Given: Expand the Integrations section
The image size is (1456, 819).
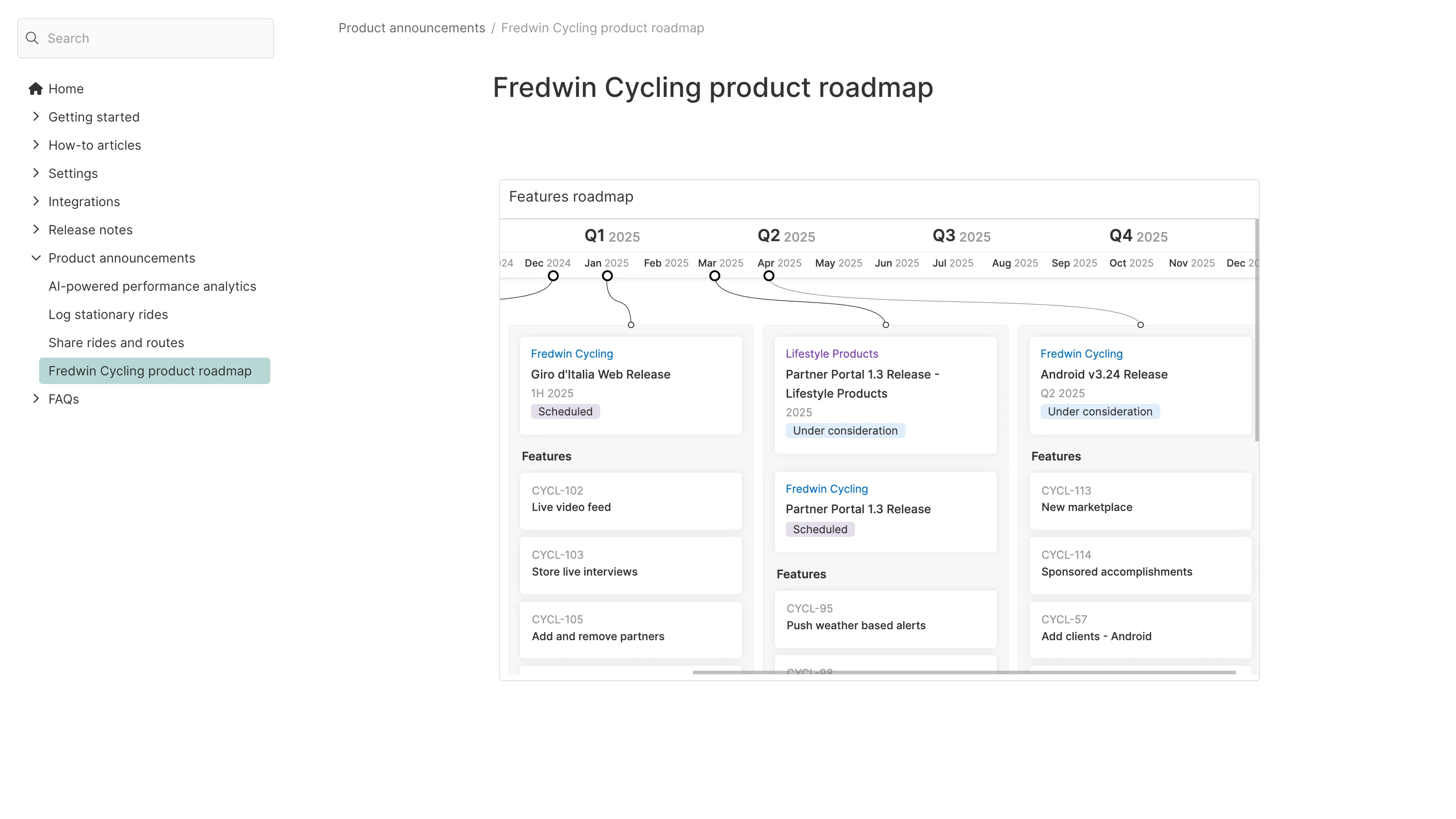Looking at the screenshot, I should click(x=36, y=201).
